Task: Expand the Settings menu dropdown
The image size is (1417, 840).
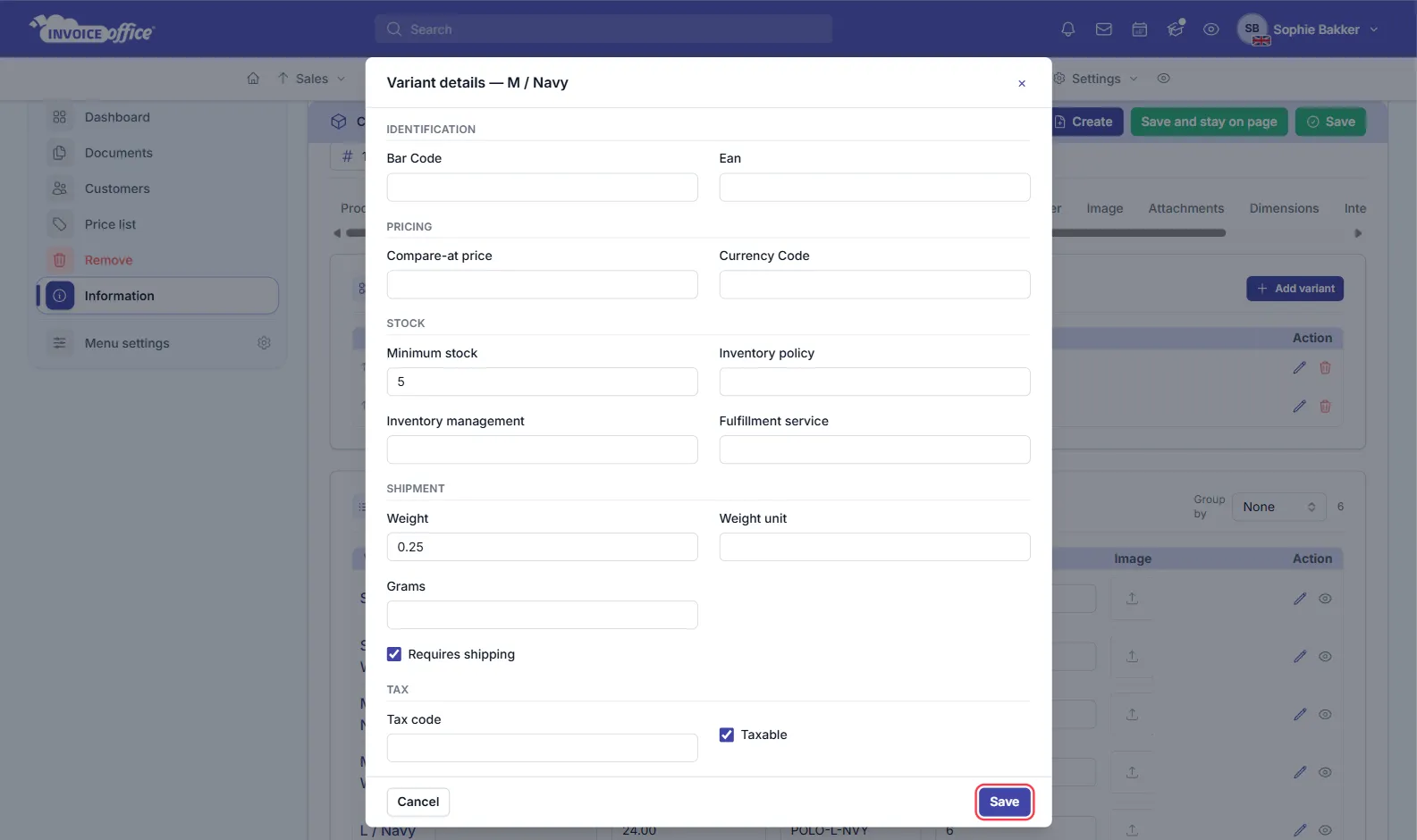Action: coord(1095,79)
